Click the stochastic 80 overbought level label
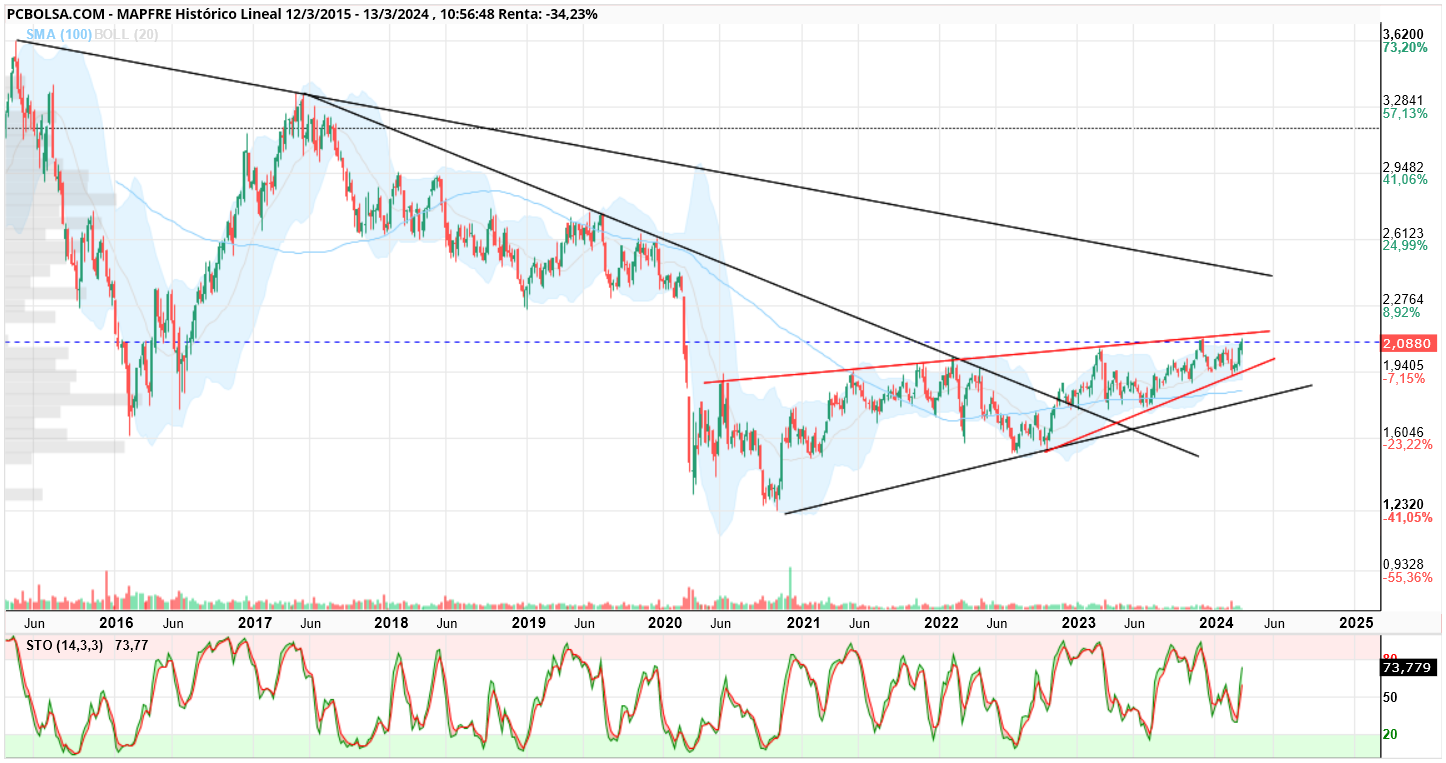Viewport: 1446px width, 763px height. [x=1390, y=658]
